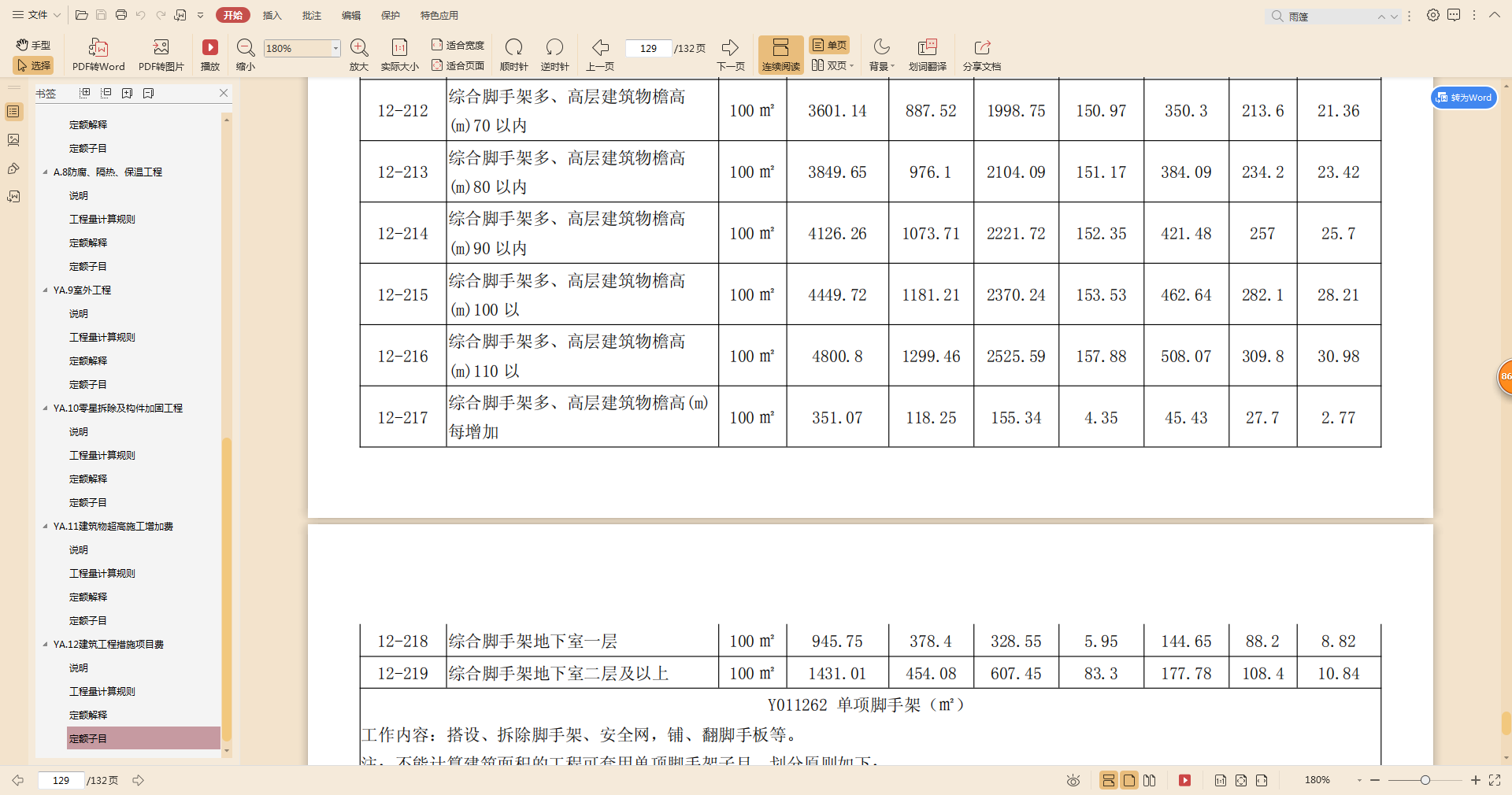The height and width of the screenshot is (795, 1512).
Task: Start slideshow with the 播放 button
Action: coord(210,54)
